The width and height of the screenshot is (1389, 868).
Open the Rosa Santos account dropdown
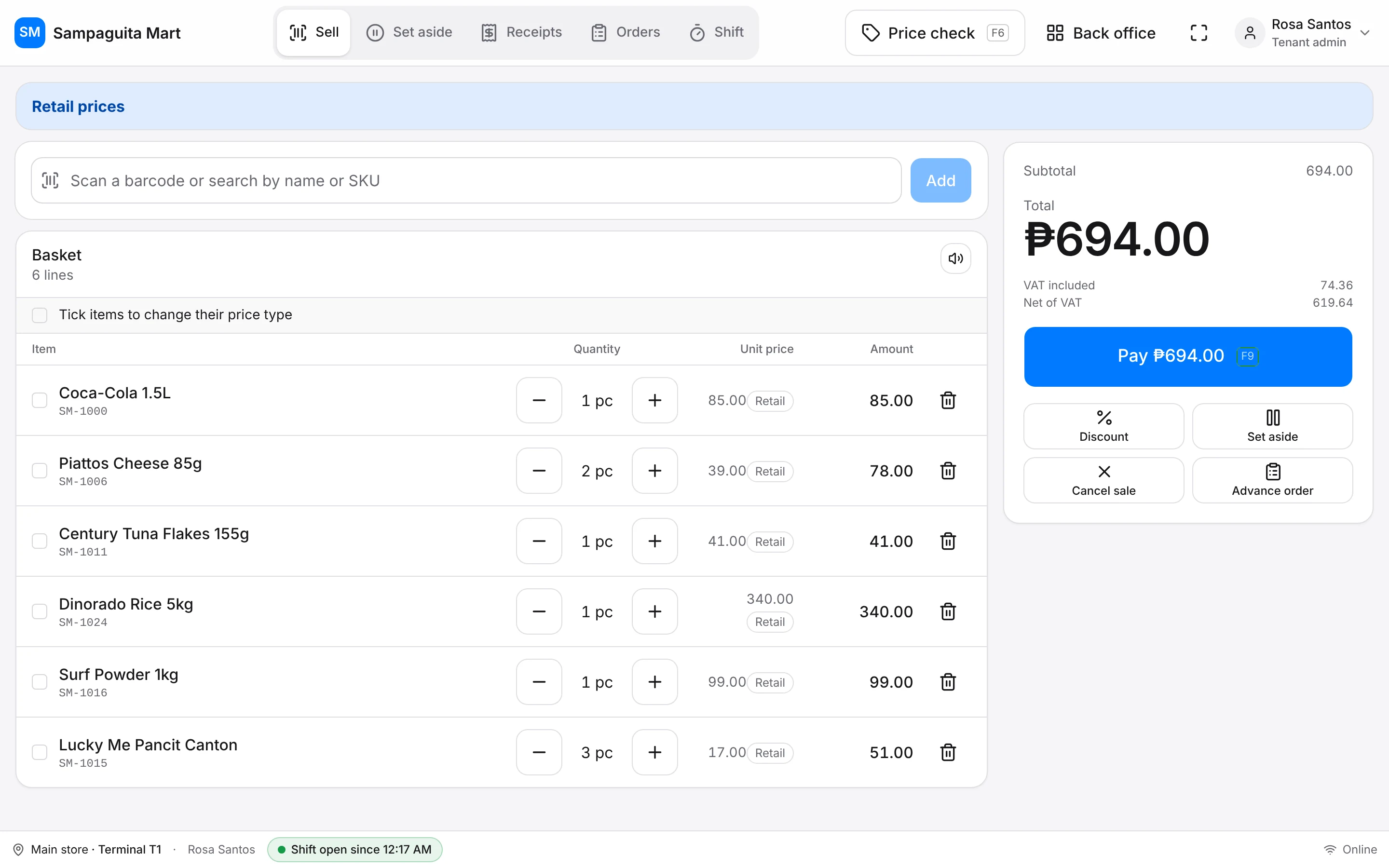[x=1303, y=33]
